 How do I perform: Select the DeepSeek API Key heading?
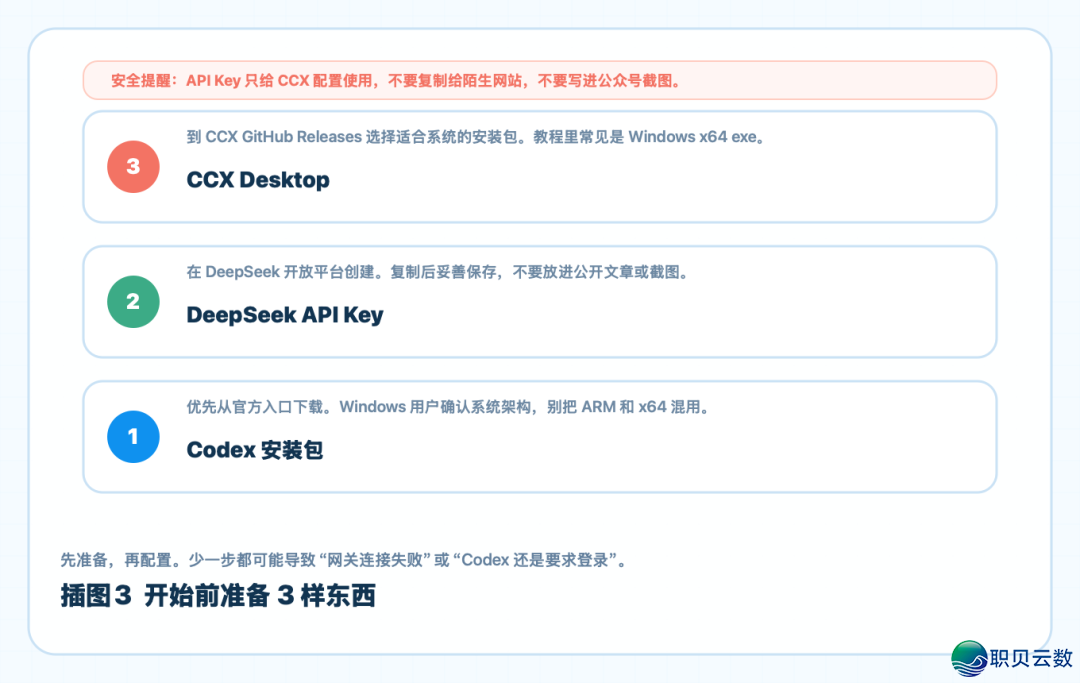click(x=284, y=315)
